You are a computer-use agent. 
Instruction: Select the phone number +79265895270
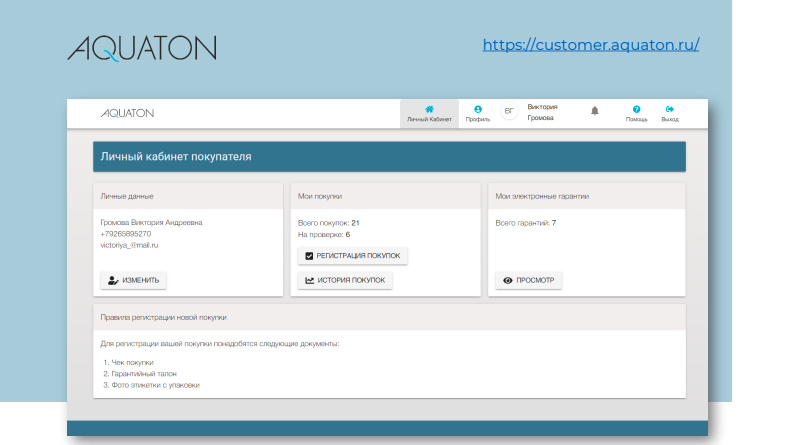coord(126,234)
